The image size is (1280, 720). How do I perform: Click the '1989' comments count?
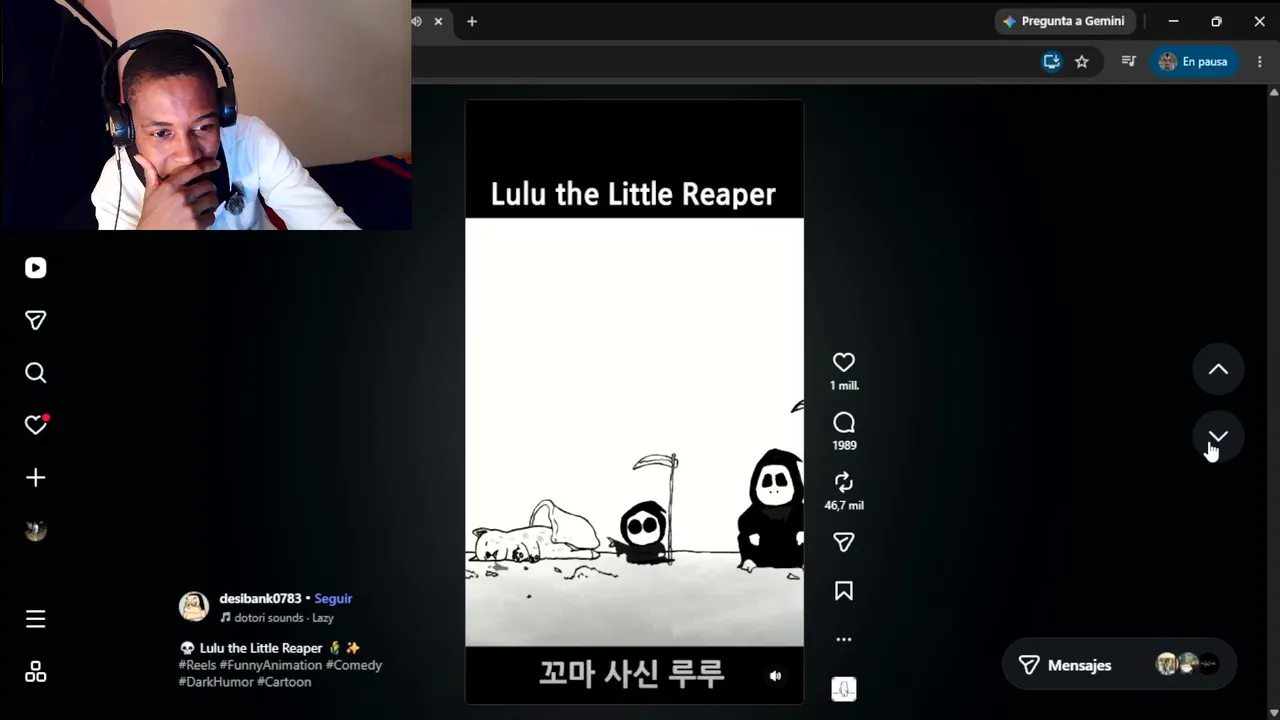(x=844, y=446)
